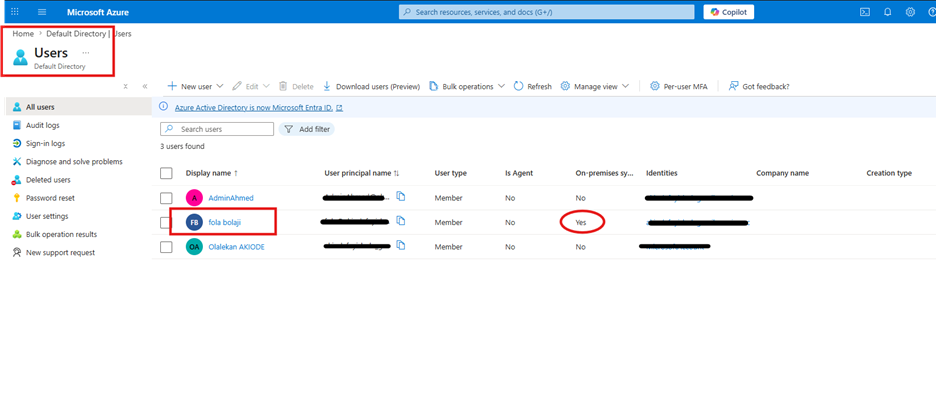Open portal settings gear icon
Image resolution: width=936 pixels, height=408 pixels.
pyautogui.click(x=910, y=12)
